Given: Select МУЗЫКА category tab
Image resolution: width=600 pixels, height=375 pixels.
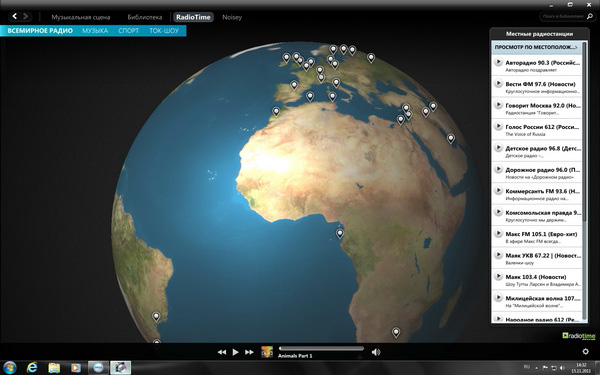Looking at the screenshot, I should click(95, 31).
